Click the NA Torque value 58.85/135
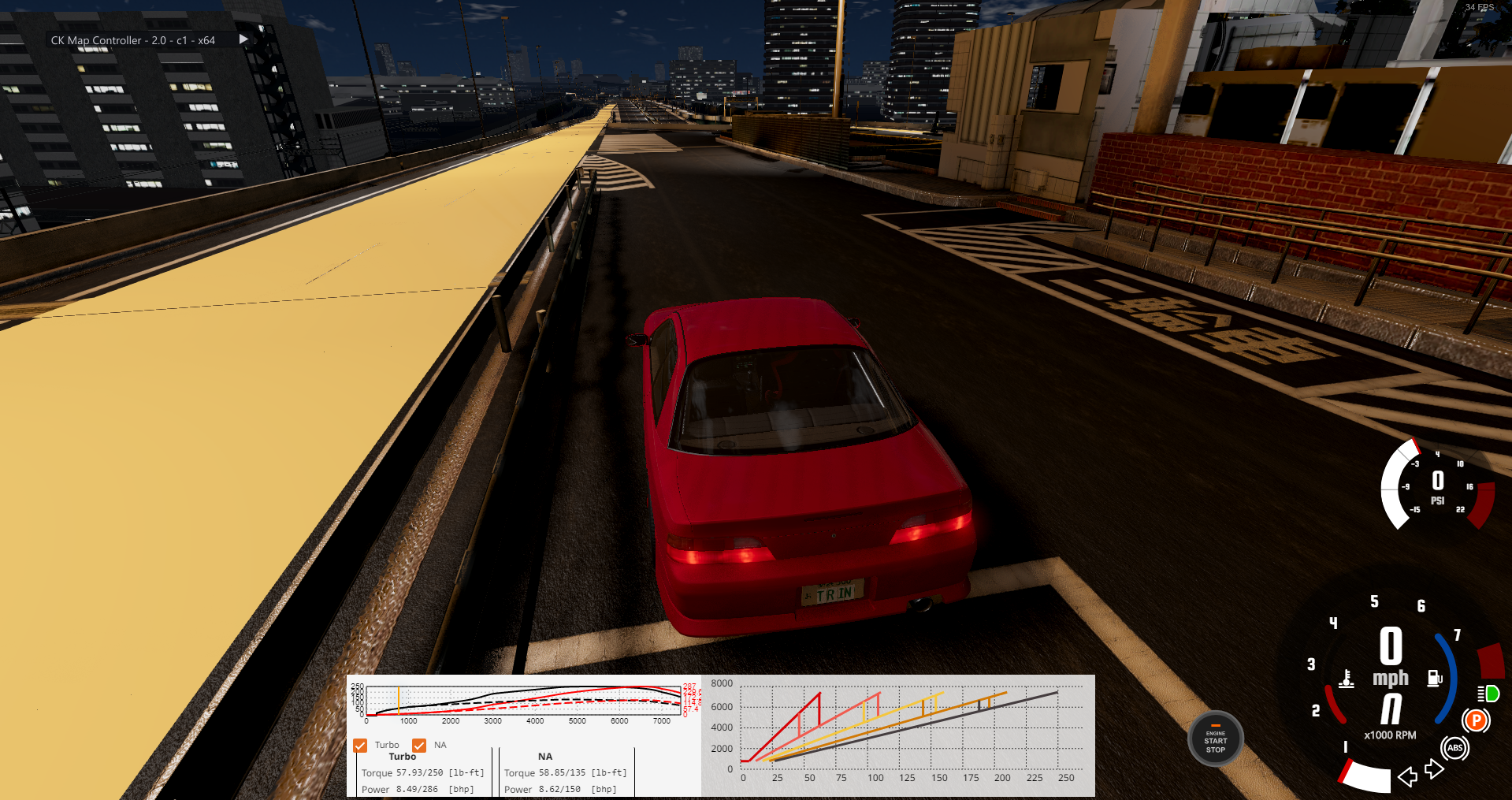This screenshot has height=800, width=1512. [x=562, y=772]
